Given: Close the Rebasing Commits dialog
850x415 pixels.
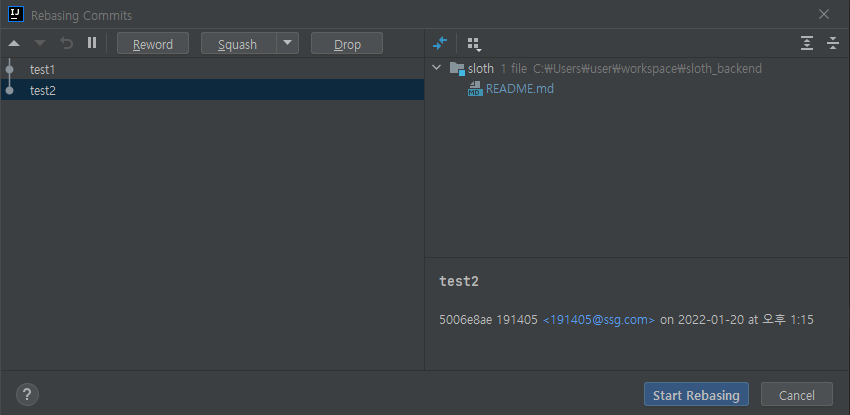Looking at the screenshot, I should (x=824, y=15).
